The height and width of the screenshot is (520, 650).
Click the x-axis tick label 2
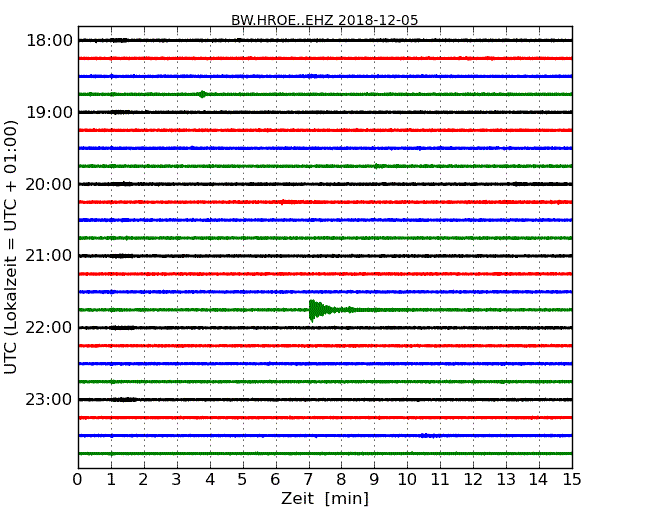click(x=143, y=480)
